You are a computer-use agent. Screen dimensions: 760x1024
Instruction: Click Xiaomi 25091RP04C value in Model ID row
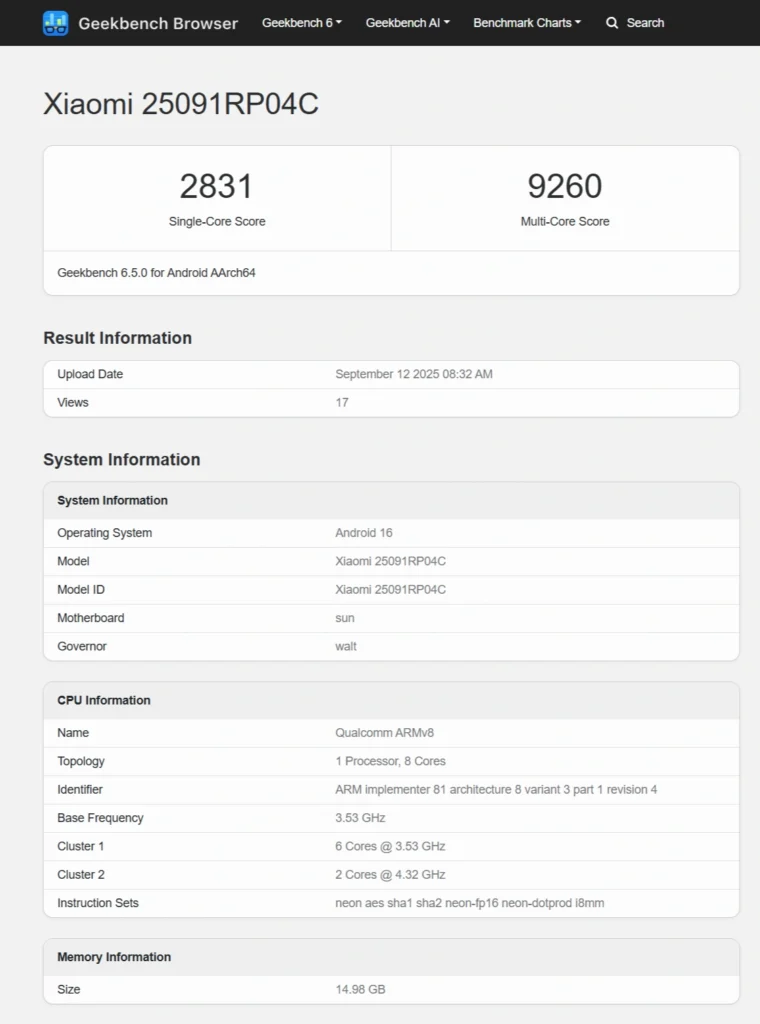click(390, 590)
